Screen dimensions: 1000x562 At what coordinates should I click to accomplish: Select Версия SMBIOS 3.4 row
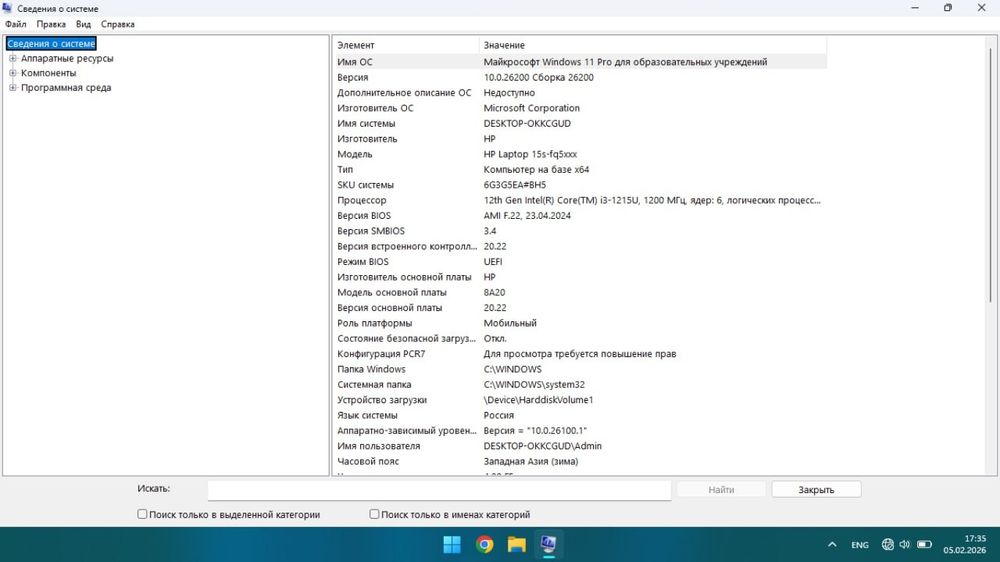coord(580,231)
